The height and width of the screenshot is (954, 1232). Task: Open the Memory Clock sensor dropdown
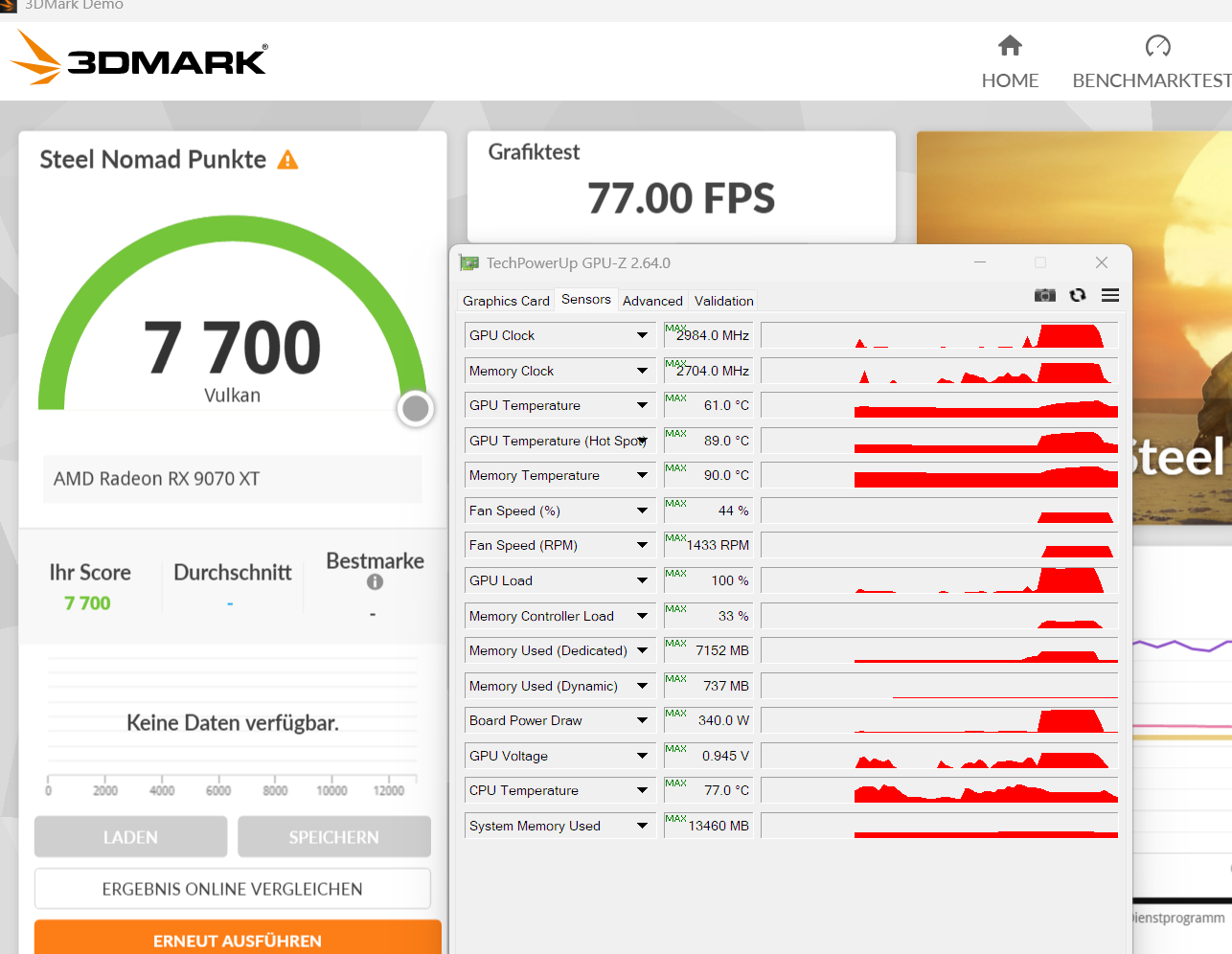[642, 371]
